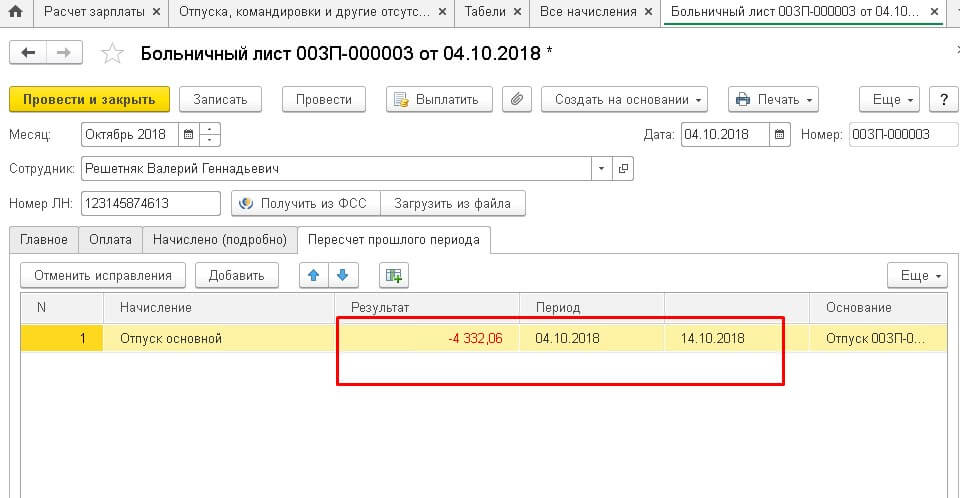The image size is (960, 498).
Task: Move row up with blue up arrow
Action: pyautogui.click(x=313, y=275)
